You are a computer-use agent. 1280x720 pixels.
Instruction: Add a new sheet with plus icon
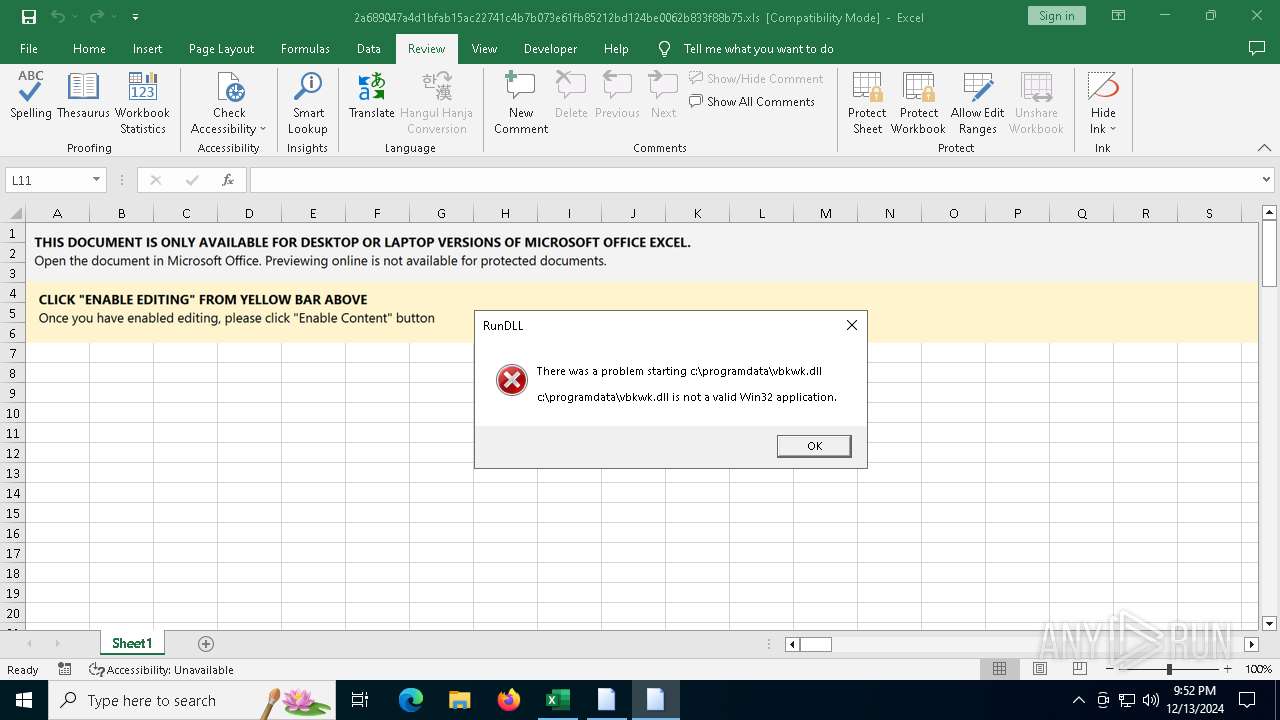[206, 644]
